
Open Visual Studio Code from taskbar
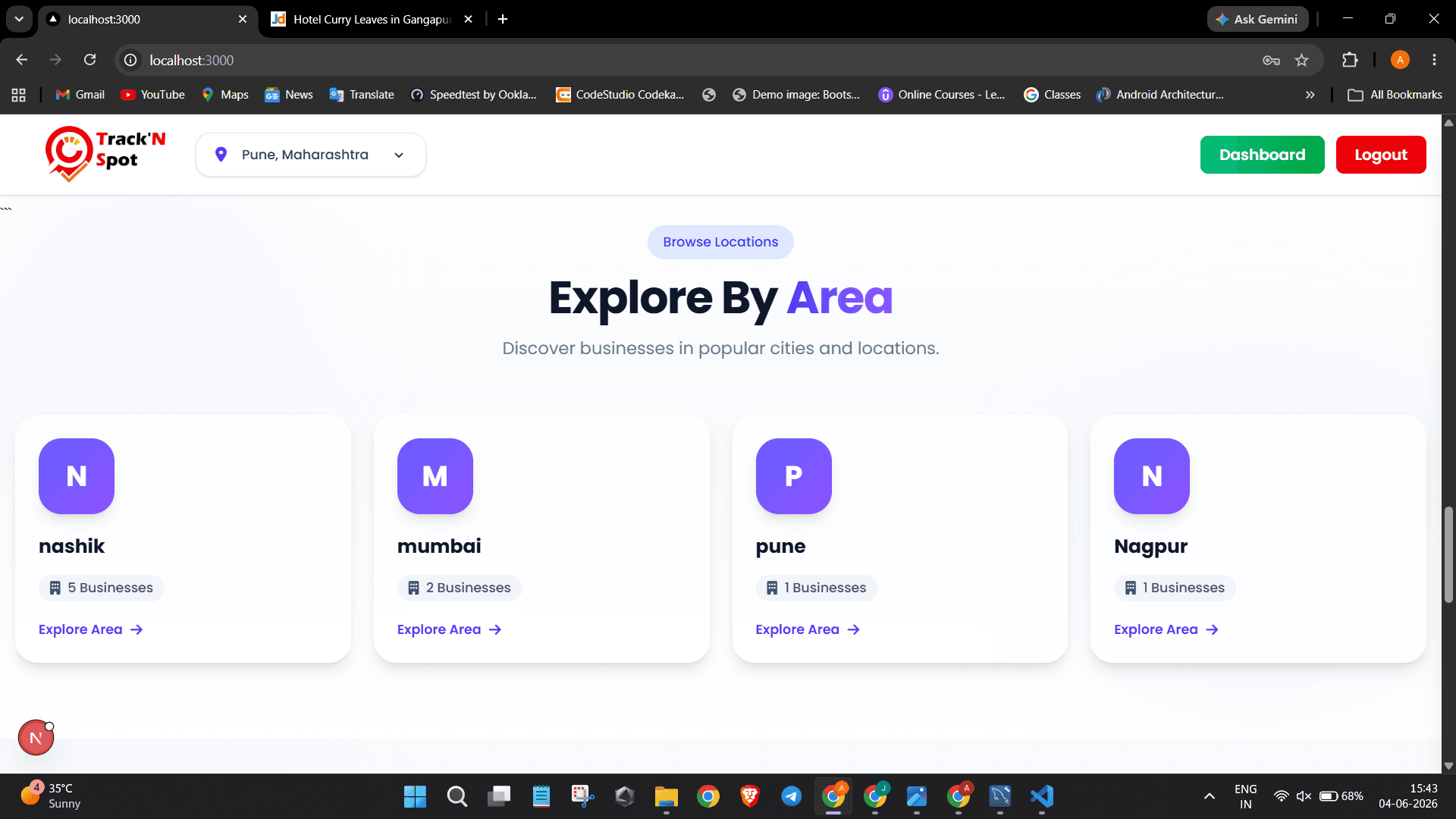(1042, 796)
